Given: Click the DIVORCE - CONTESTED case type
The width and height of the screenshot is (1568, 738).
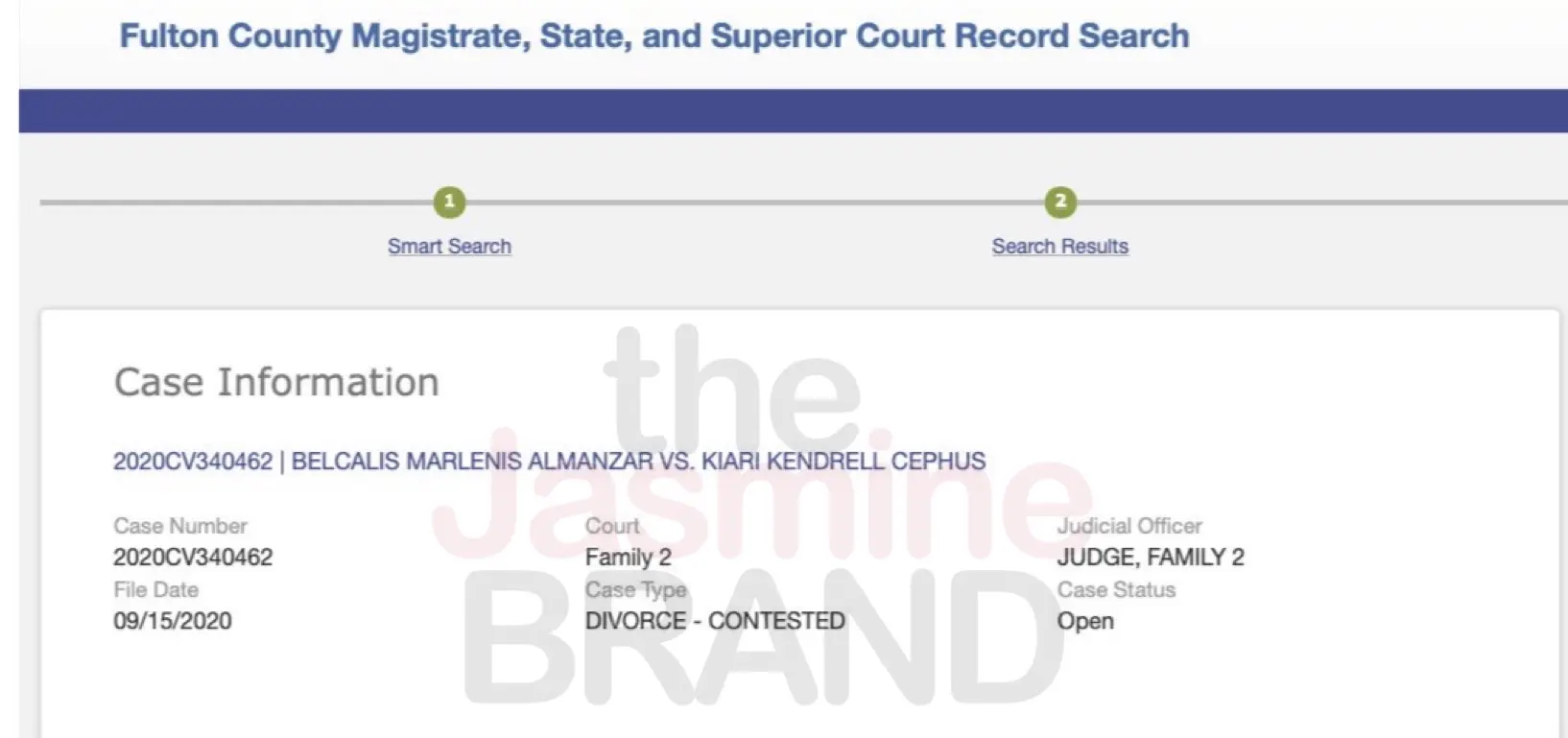Looking at the screenshot, I should pos(715,621).
